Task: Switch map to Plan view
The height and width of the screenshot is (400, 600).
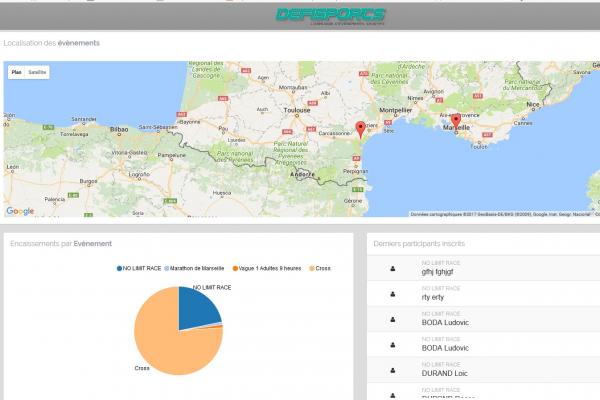Action: pyautogui.click(x=16, y=72)
